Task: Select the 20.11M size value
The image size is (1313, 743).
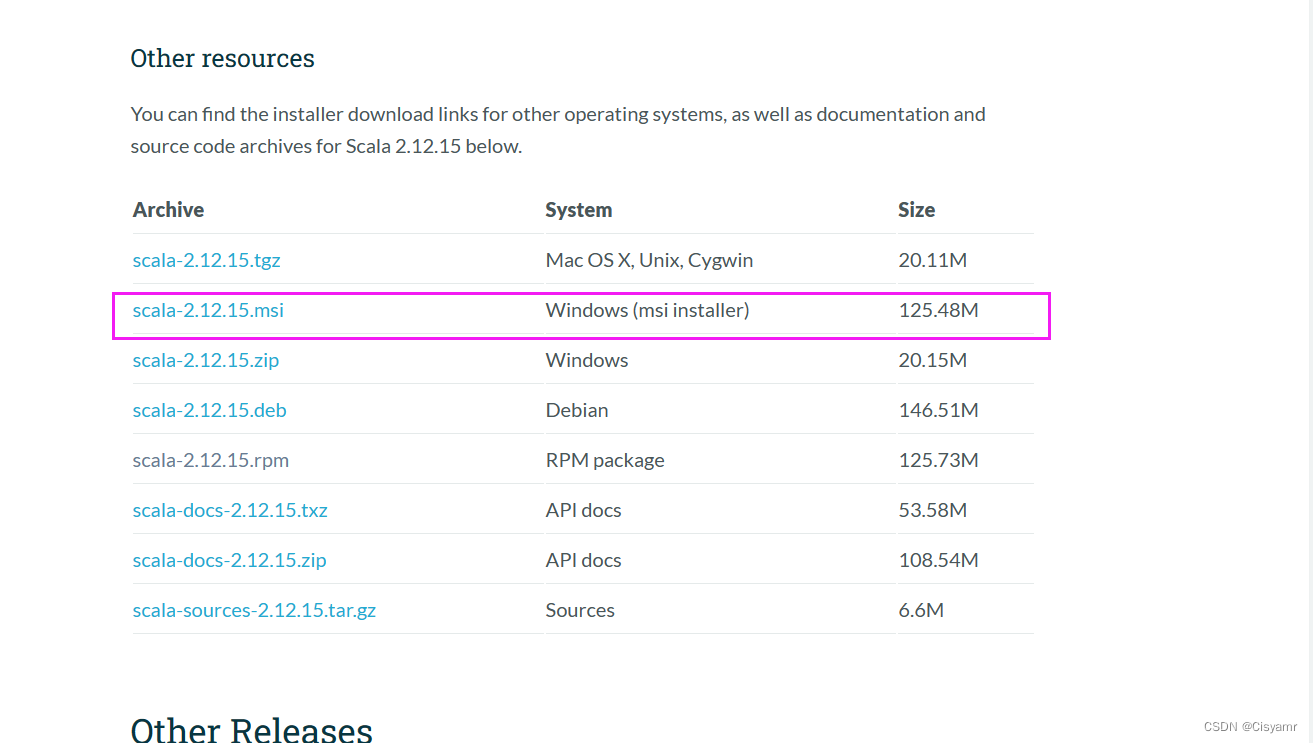Action: click(x=933, y=260)
